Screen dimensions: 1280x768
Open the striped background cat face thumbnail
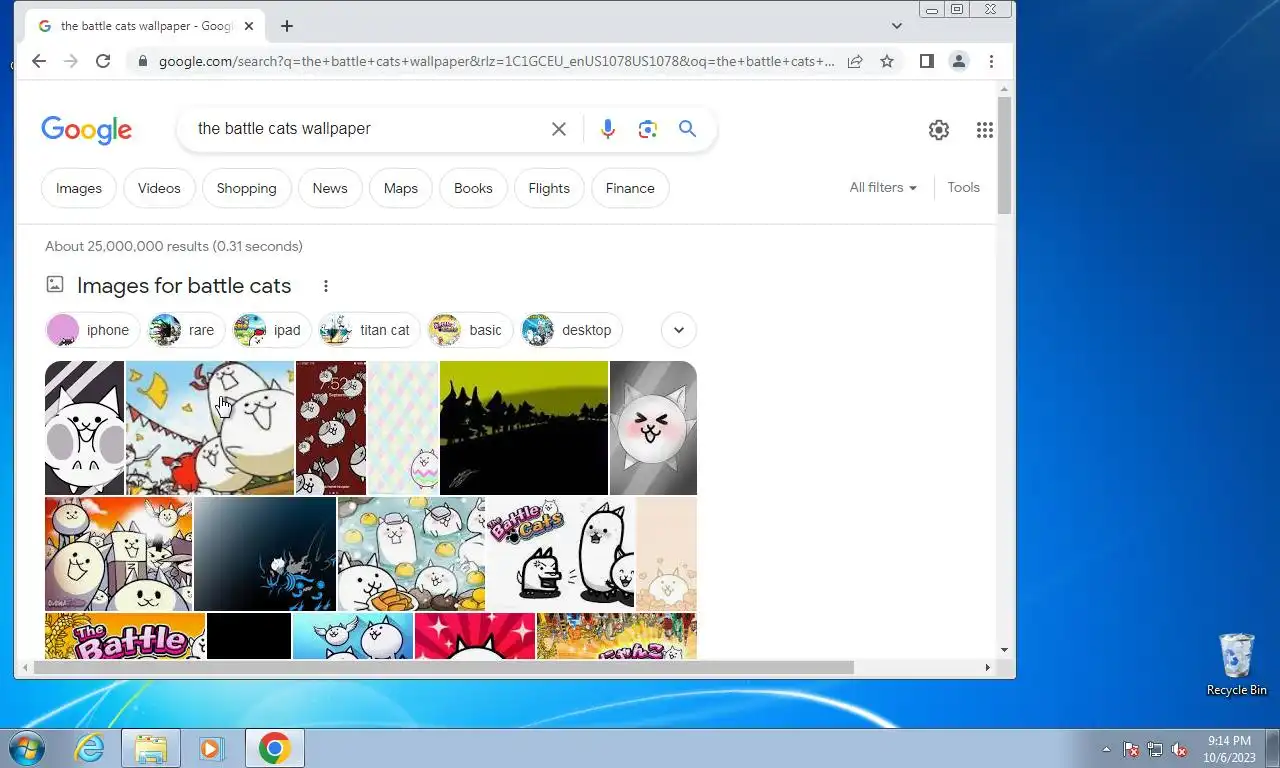84,428
